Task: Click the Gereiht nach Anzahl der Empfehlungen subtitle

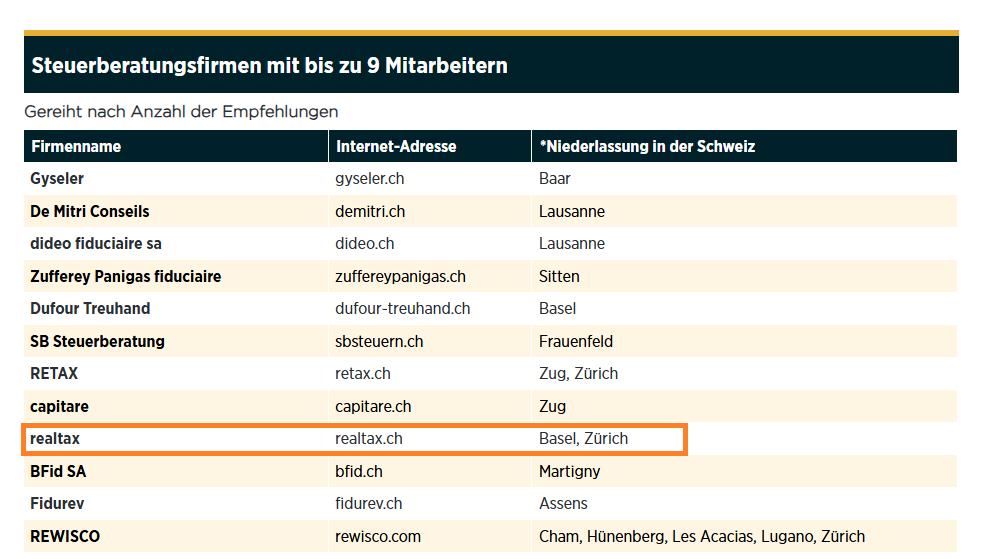Action: point(181,111)
